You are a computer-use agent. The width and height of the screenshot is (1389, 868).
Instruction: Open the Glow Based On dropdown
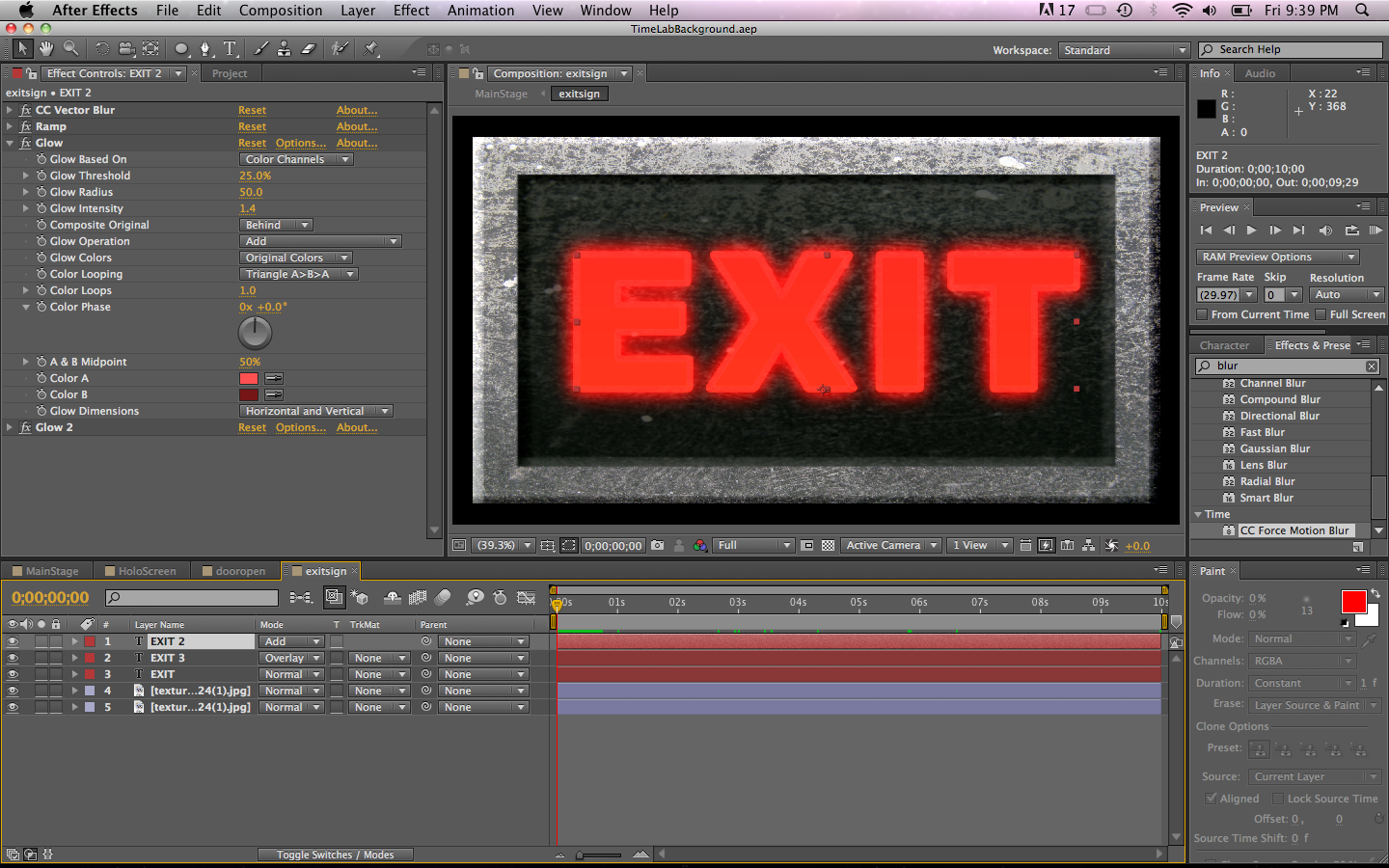click(x=296, y=159)
